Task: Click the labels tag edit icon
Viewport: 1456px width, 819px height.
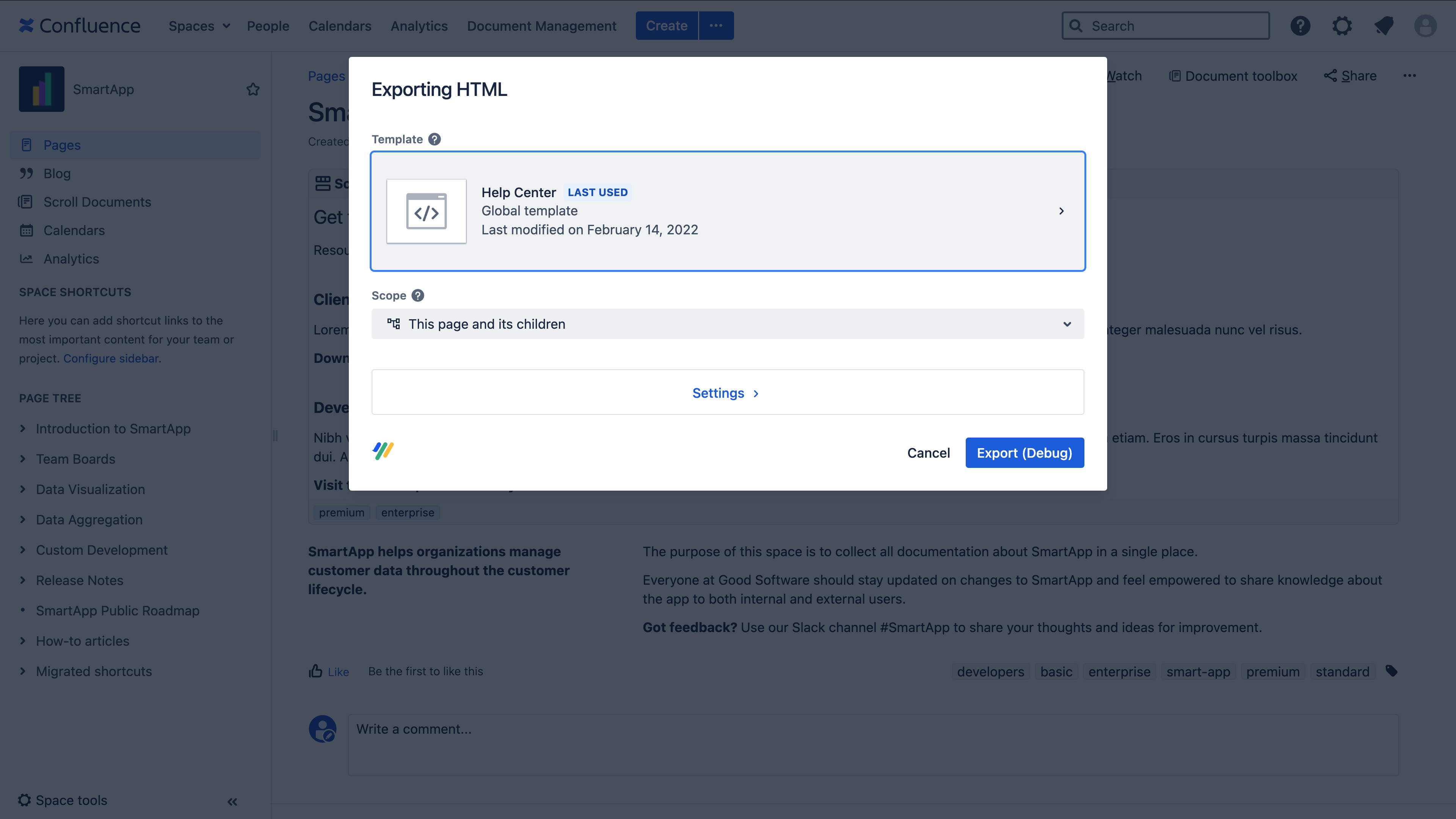Action: (1392, 671)
